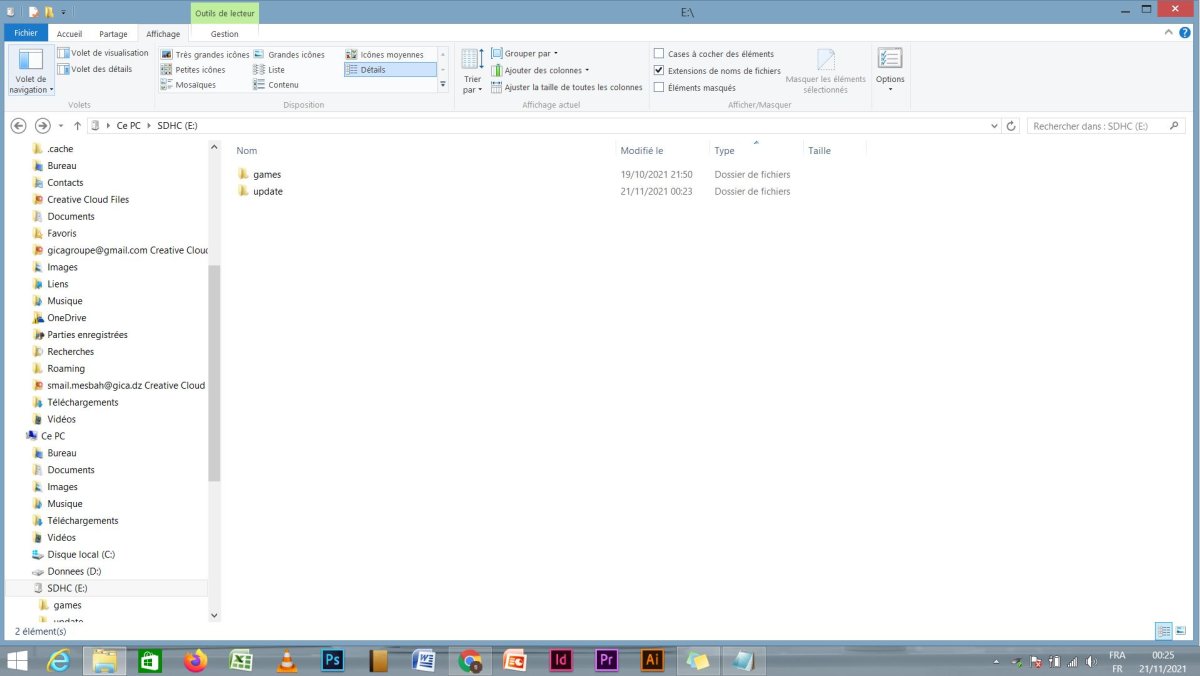
Task: Open the ribbon Help icon
Action: click(1185, 33)
